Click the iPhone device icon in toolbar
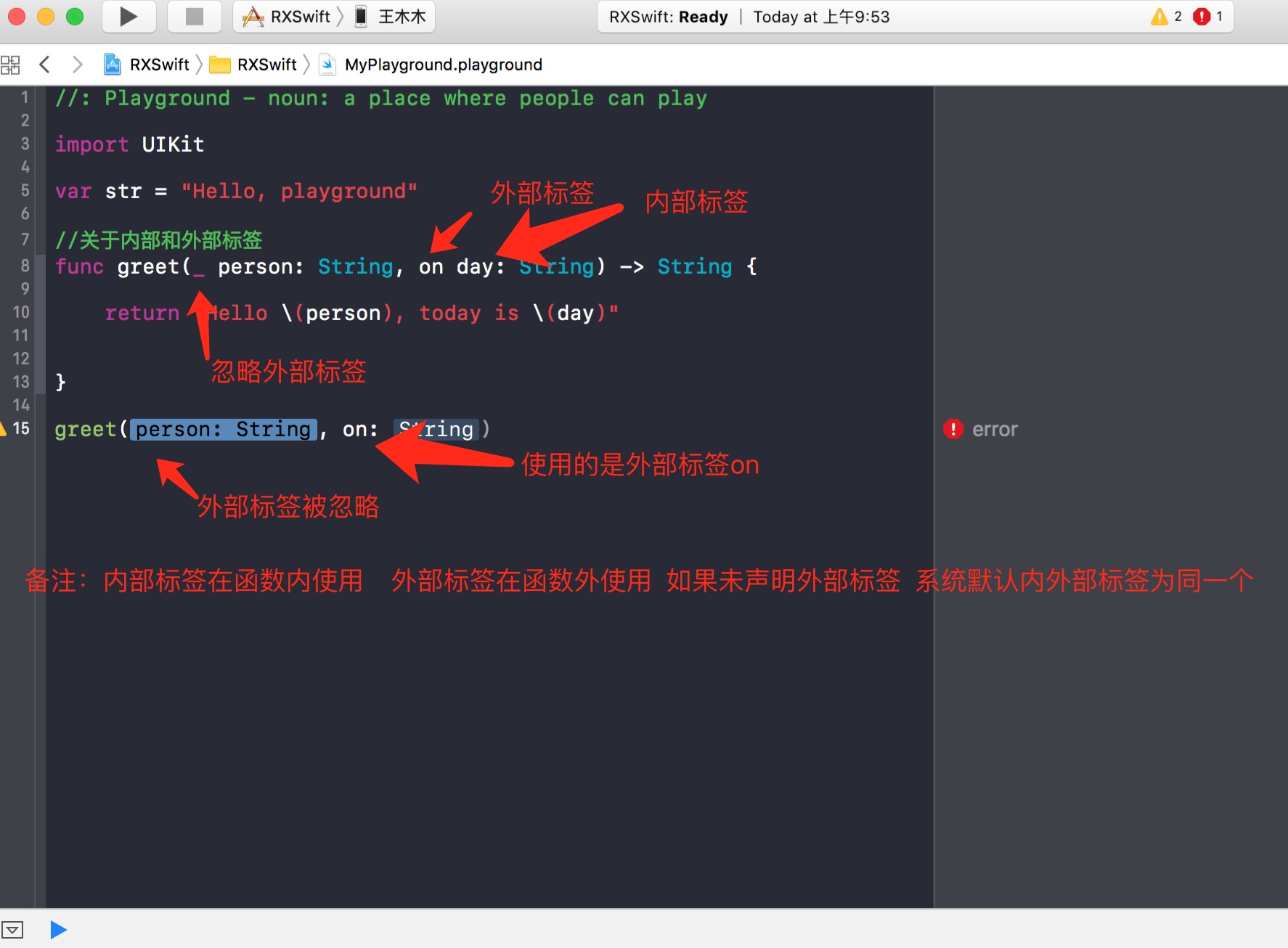The image size is (1288, 948). (361, 17)
